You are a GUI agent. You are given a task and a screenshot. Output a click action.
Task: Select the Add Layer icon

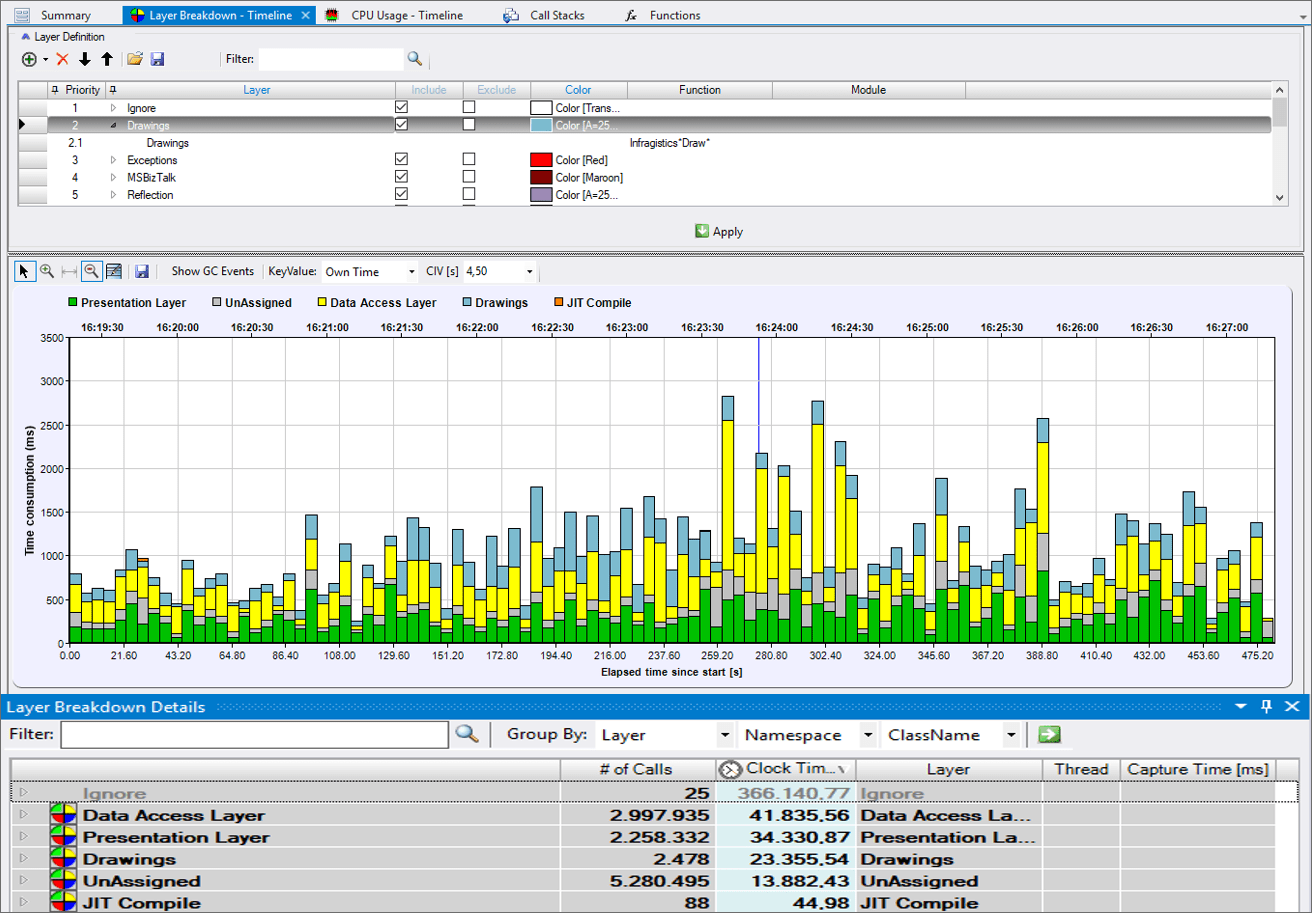pyautogui.click(x=26, y=59)
